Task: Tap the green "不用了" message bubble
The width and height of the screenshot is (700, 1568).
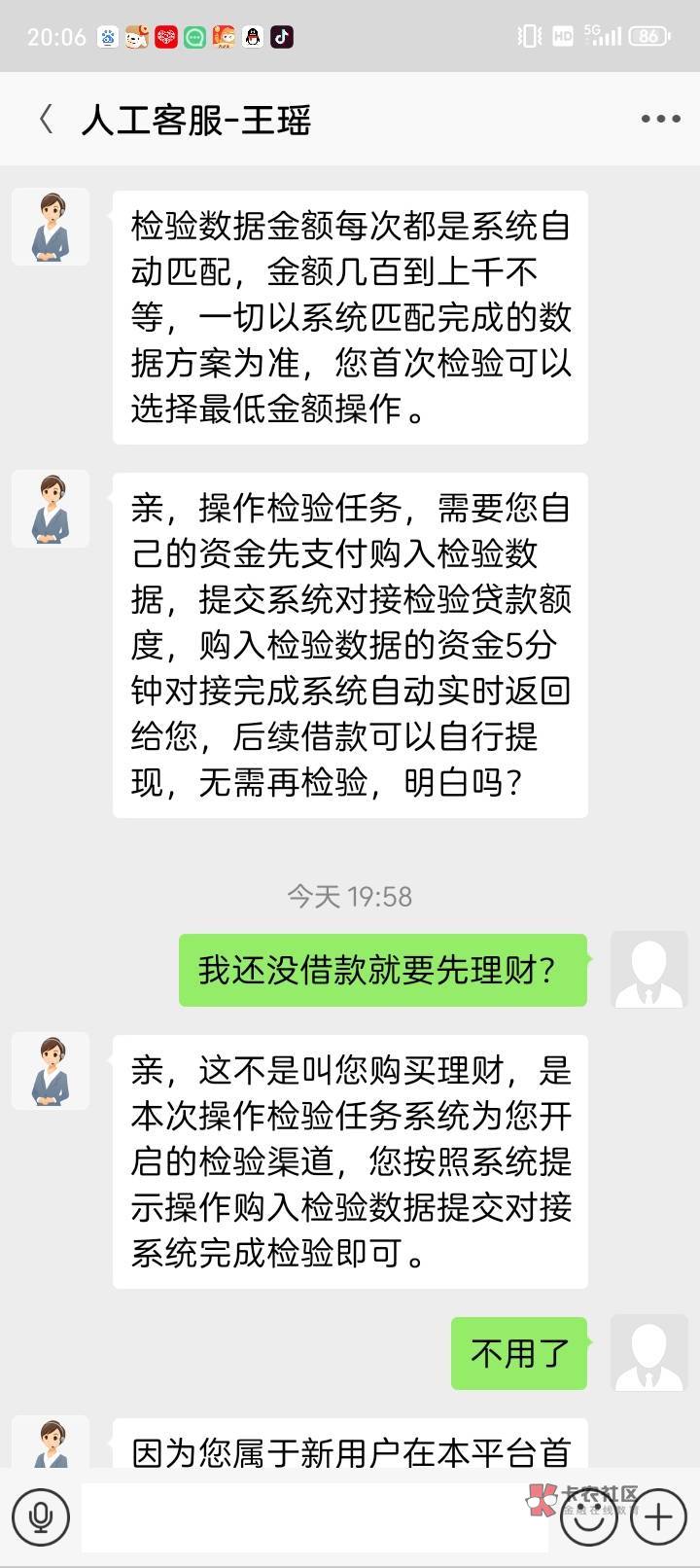Action: pos(519,1352)
